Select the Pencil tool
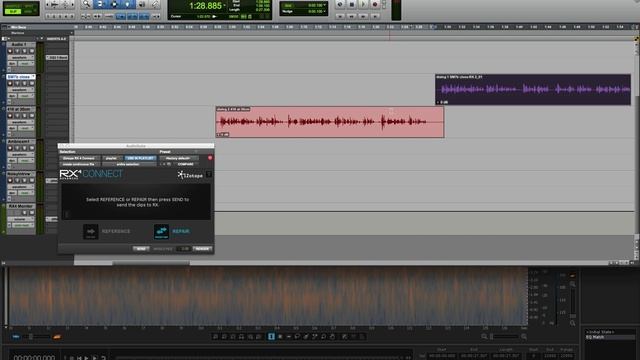This screenshot has height=360, width=640. pos(155,4)
